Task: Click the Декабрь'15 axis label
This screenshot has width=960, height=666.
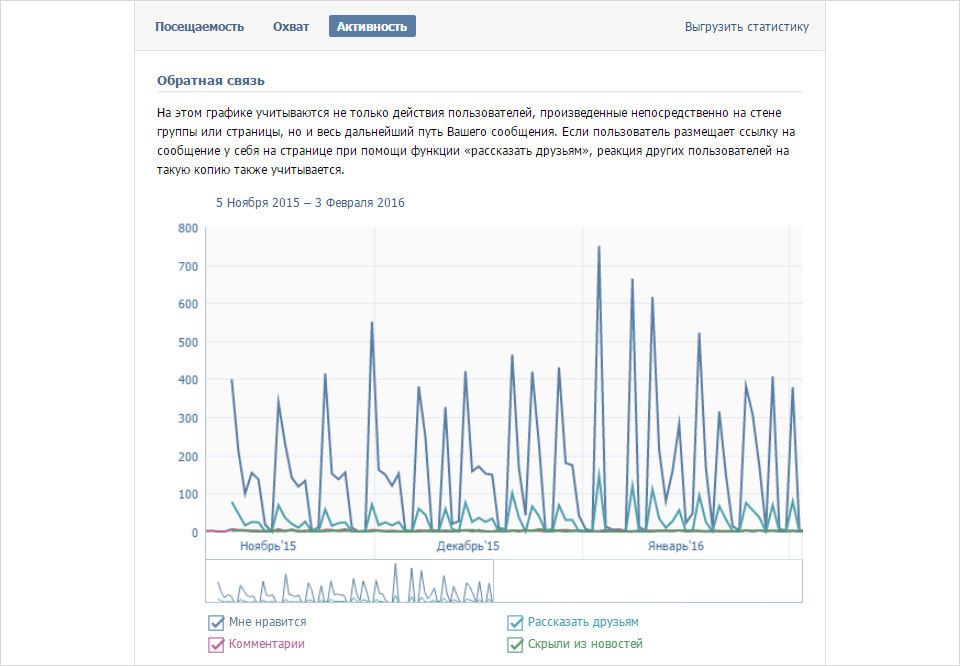Action: [468, 546]
